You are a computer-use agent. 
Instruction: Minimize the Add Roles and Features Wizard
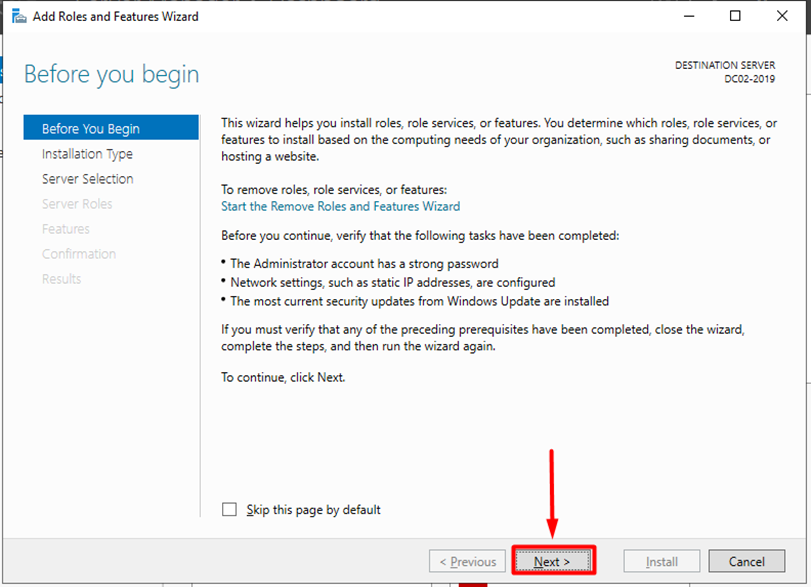pos(688,16)
